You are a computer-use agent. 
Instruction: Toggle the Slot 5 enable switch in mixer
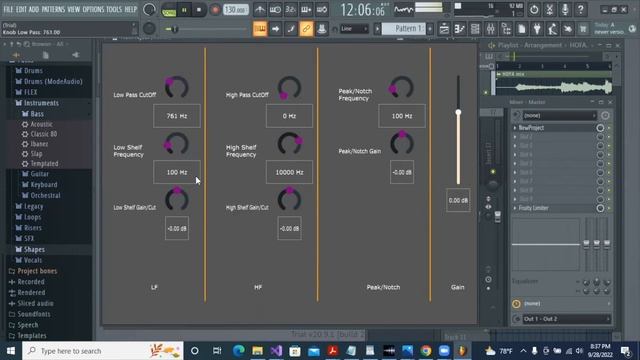coord(600,164)
